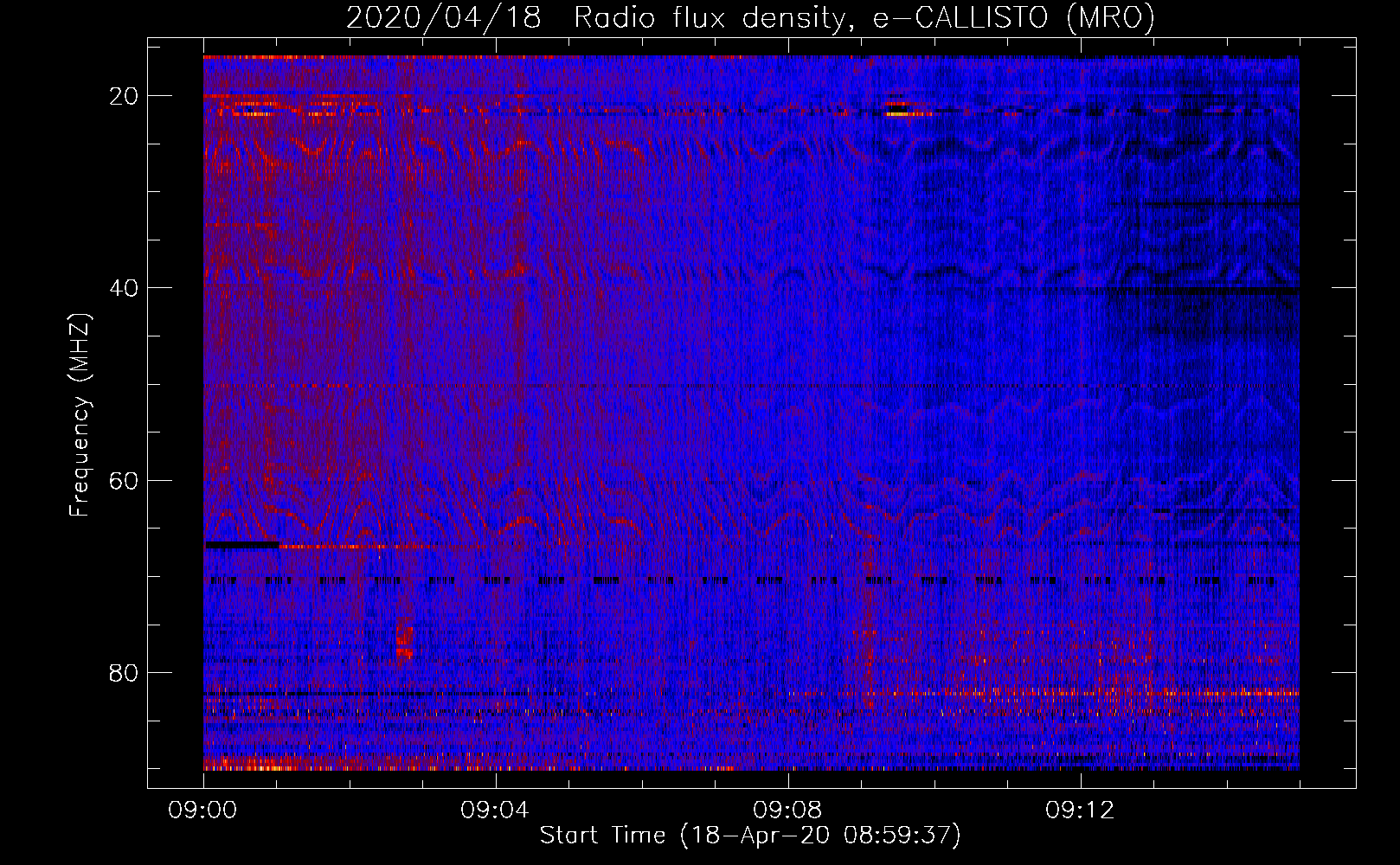
Task: Click the 20 frequency tick label
Action: point(125,96)
